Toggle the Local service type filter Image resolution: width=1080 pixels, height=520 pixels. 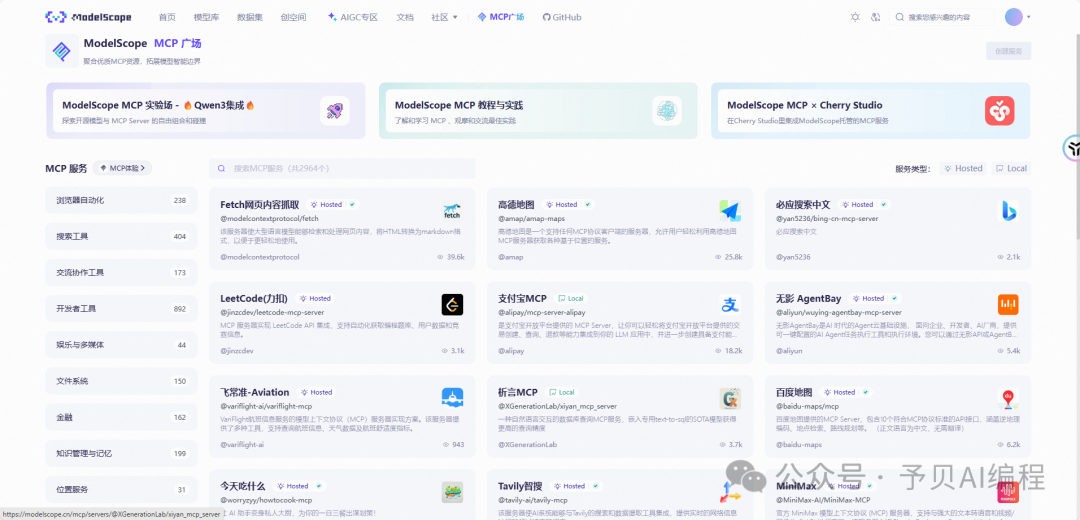(x=1012, y=168)
